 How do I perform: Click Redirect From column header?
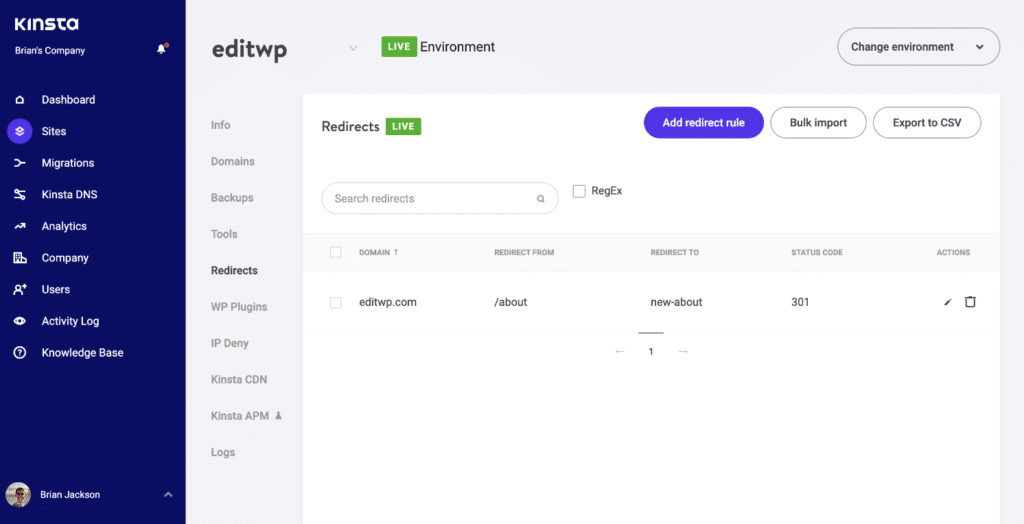(524, 252)
